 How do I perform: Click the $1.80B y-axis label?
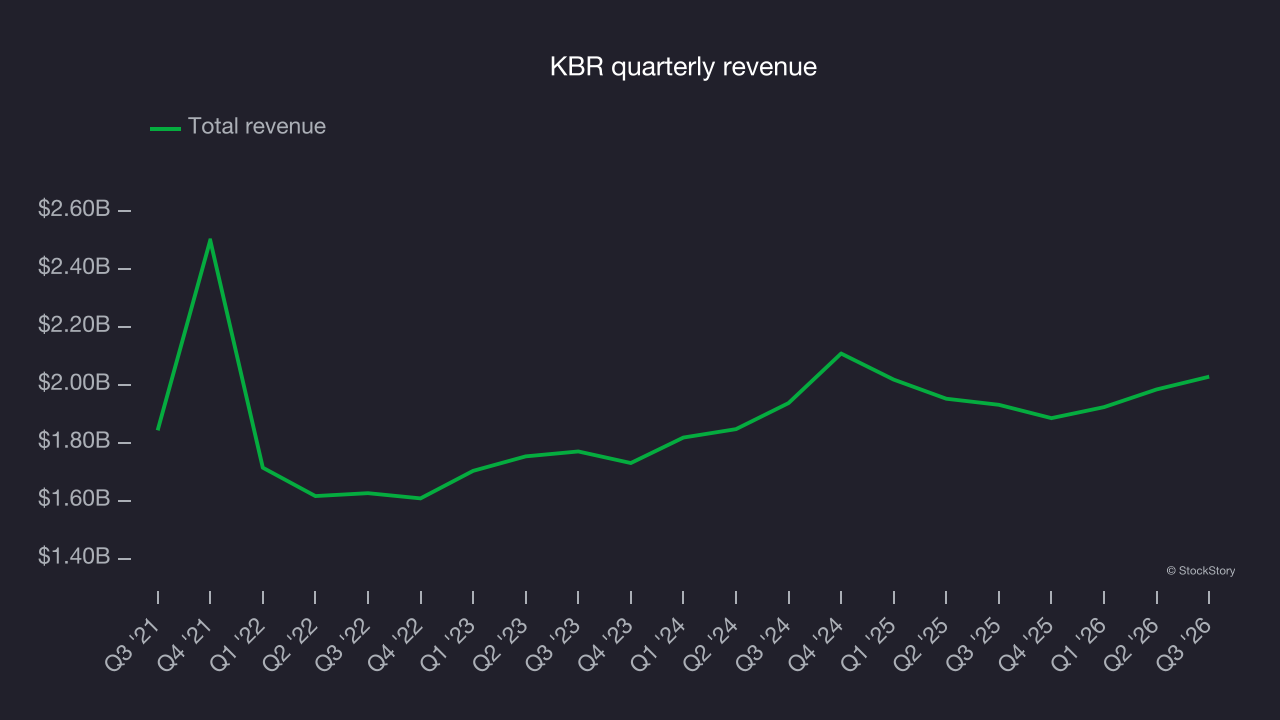74,441
